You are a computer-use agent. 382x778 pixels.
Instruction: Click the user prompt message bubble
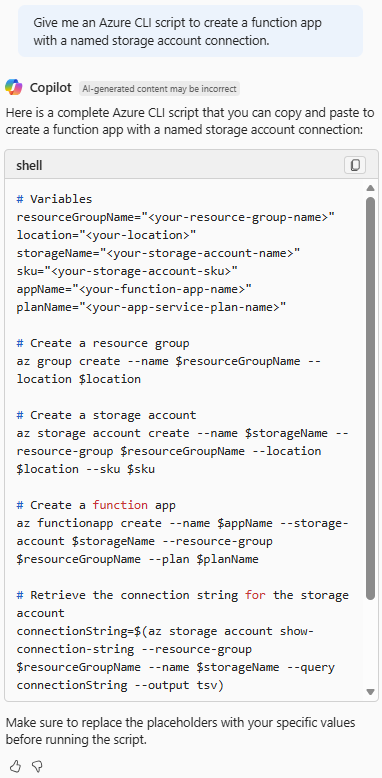coord(191,31)
